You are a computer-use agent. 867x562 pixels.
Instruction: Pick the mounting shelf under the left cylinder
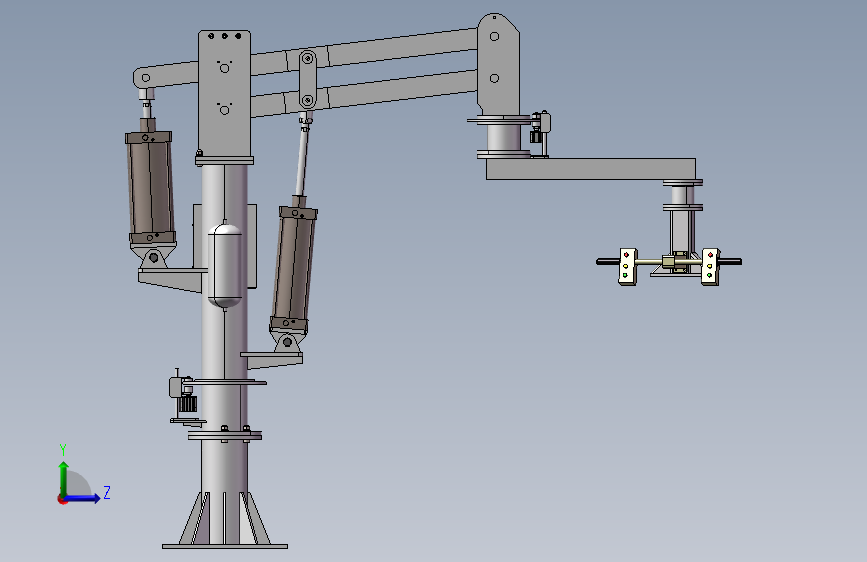click(171, 279)
